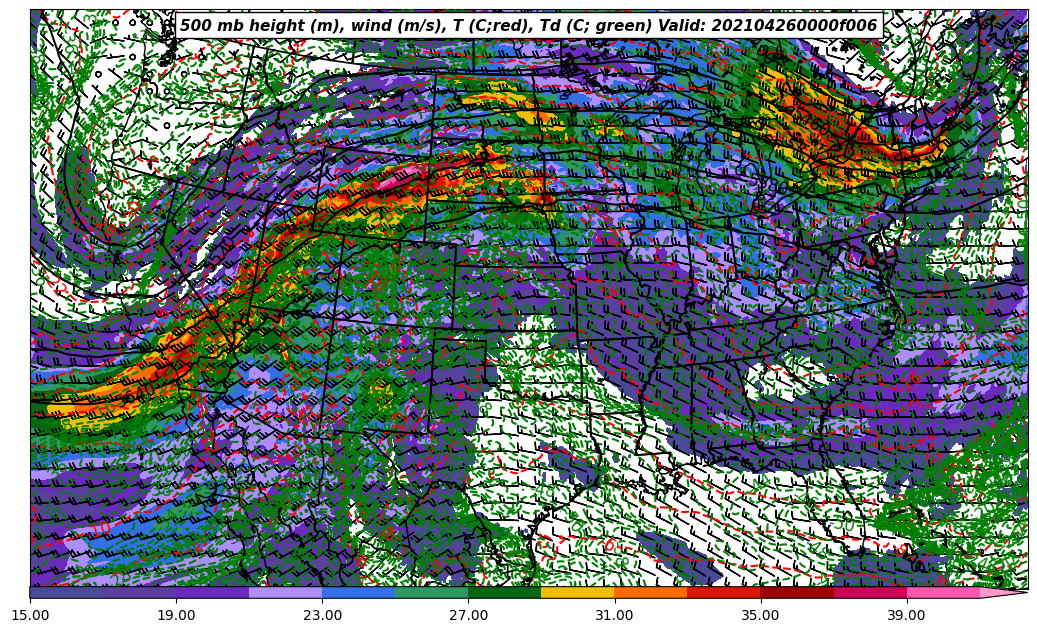Select the 19.00 colorbar tick label
Viewport: 1037px width, 632px height.
pos(177,615)
